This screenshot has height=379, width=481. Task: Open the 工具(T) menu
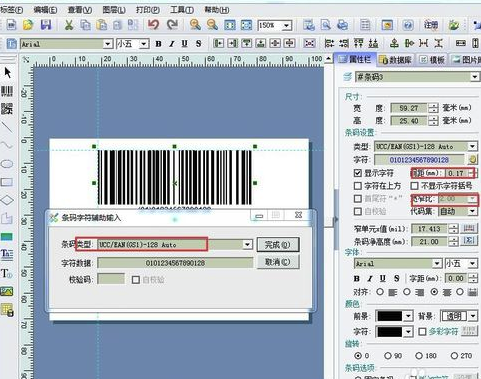[182, 10]
